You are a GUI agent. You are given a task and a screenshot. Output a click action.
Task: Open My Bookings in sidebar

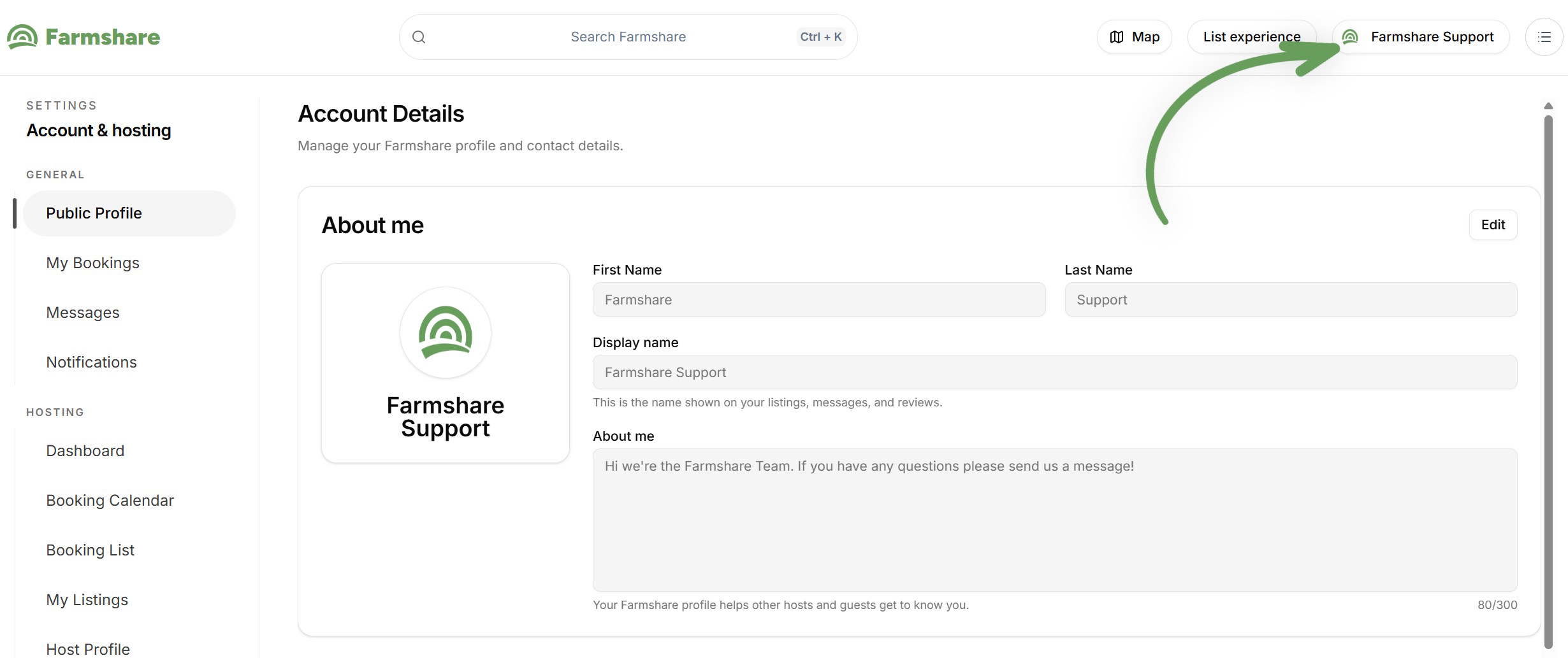point(92,262)
